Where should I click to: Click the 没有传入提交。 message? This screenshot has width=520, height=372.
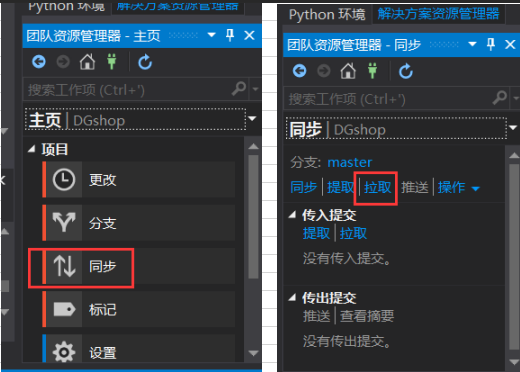tap(347, 258)
